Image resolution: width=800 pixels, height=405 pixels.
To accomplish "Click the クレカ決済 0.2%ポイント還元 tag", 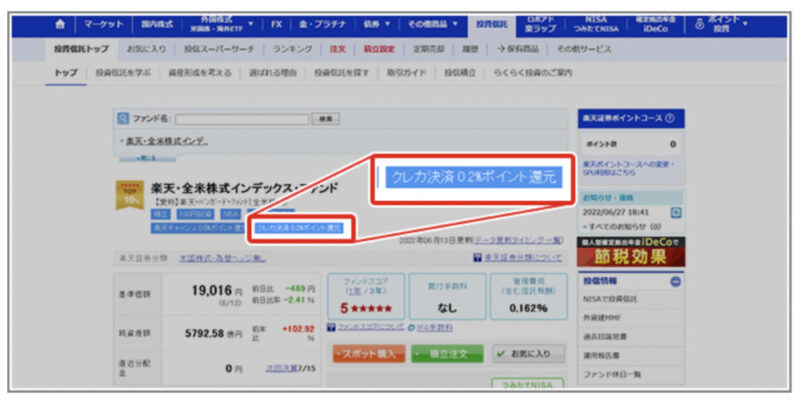I will click(x=298, y=228).
